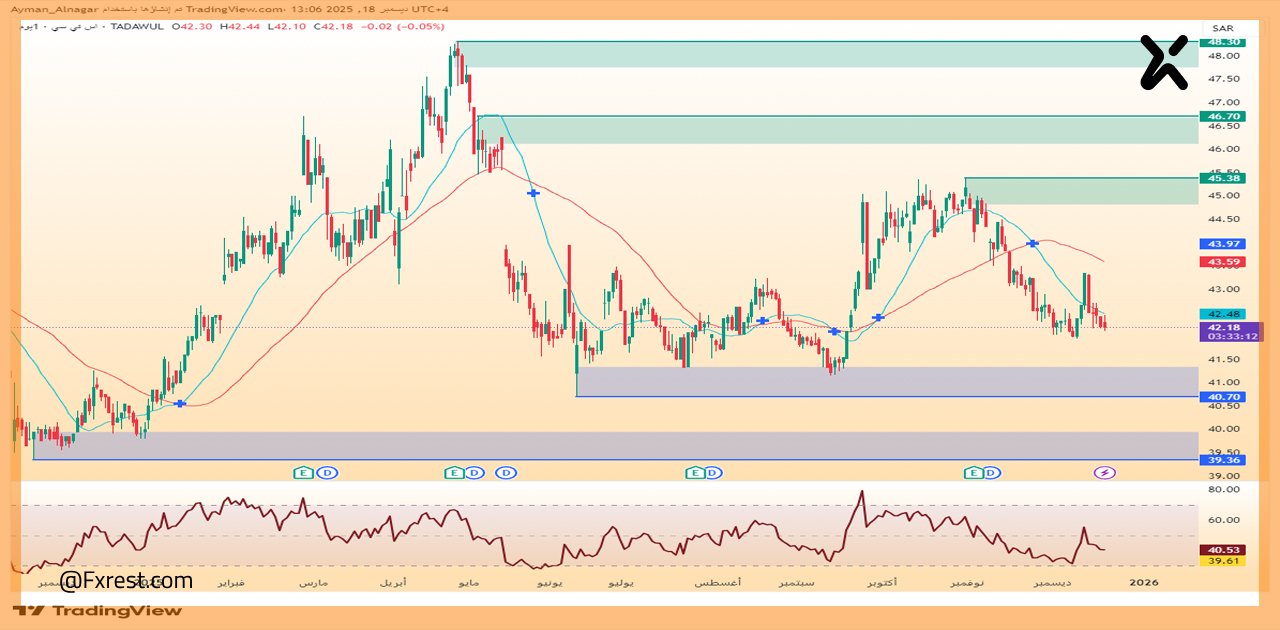
Task: Click the earnings E marker near March
Action: (x=302, y=472)
